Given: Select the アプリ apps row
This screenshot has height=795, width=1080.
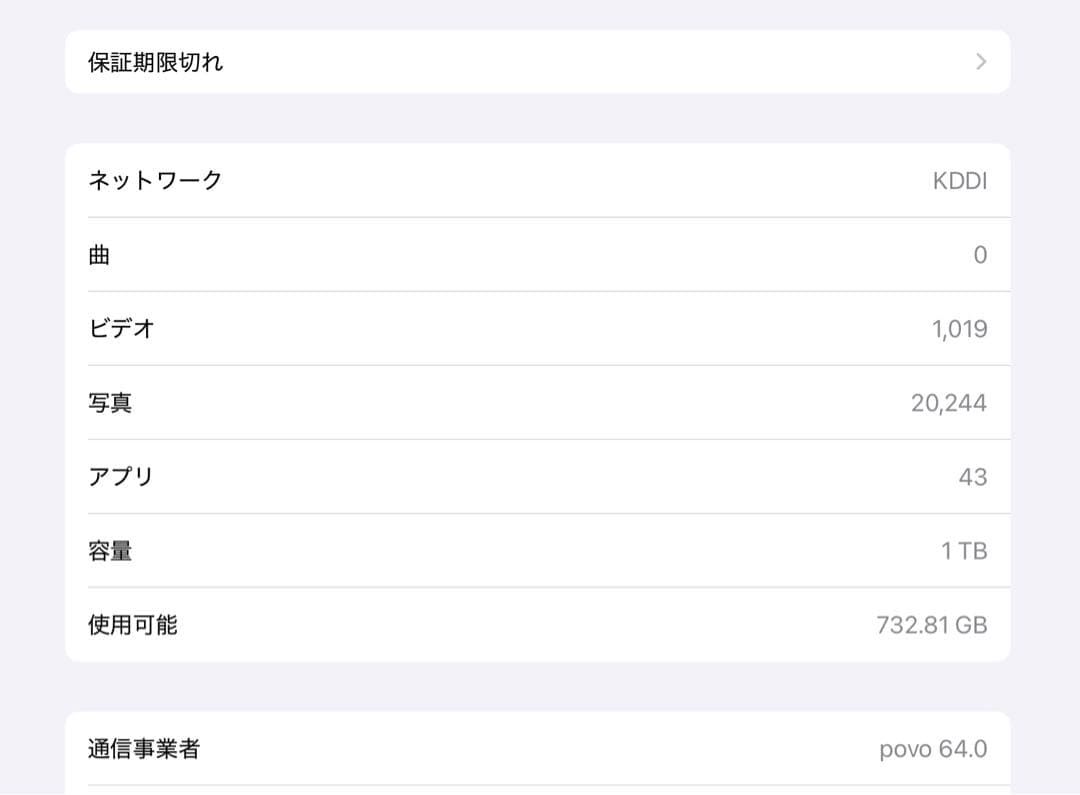Looking at the screenshot, I should point(540,477).
